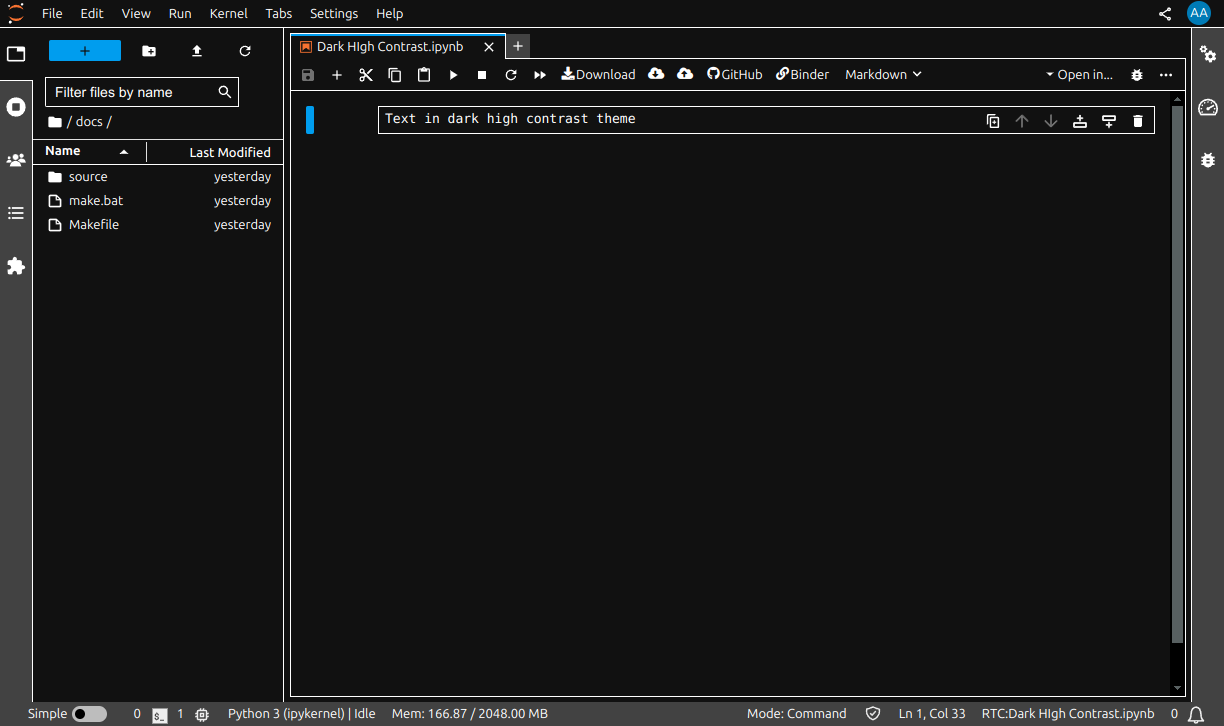Click the Download toolbar button
Screen dimensions: 1224x726
[x=598, y=74]
